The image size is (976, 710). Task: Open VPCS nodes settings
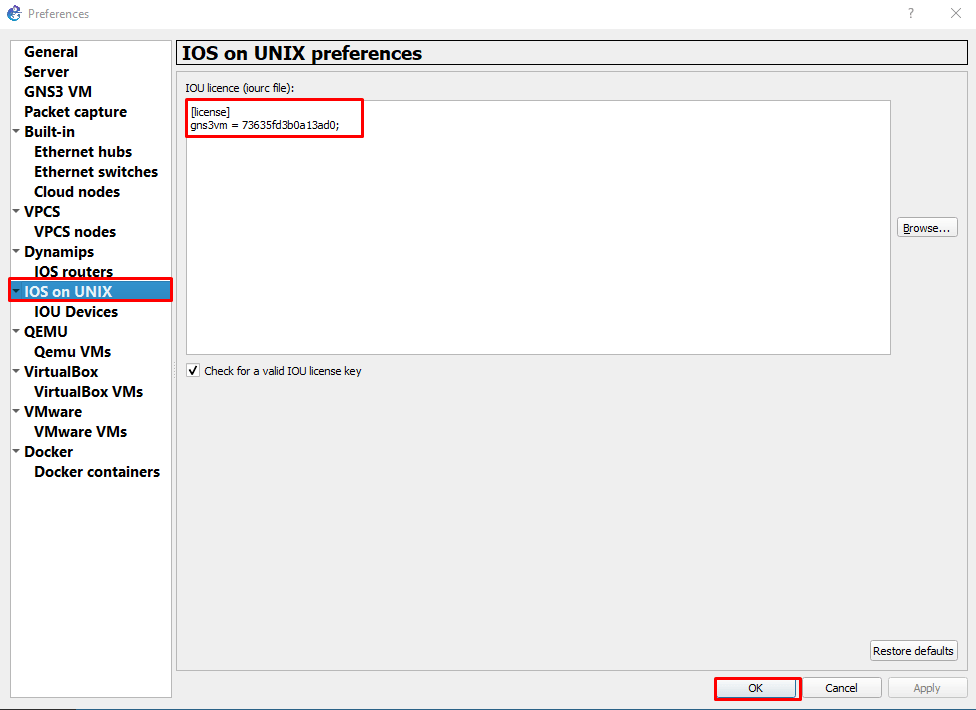(75, 231)
